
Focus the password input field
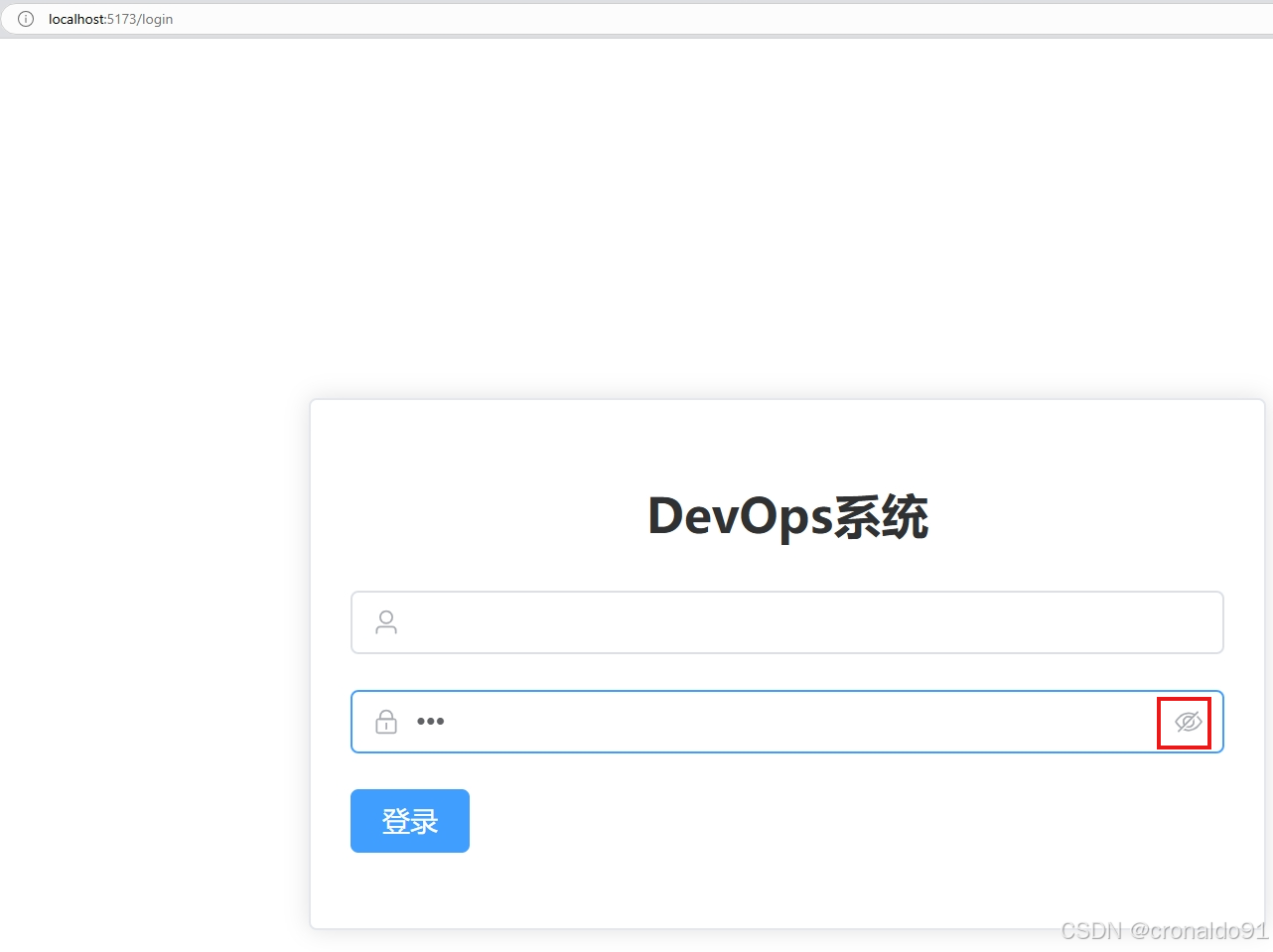coord(786,722)
